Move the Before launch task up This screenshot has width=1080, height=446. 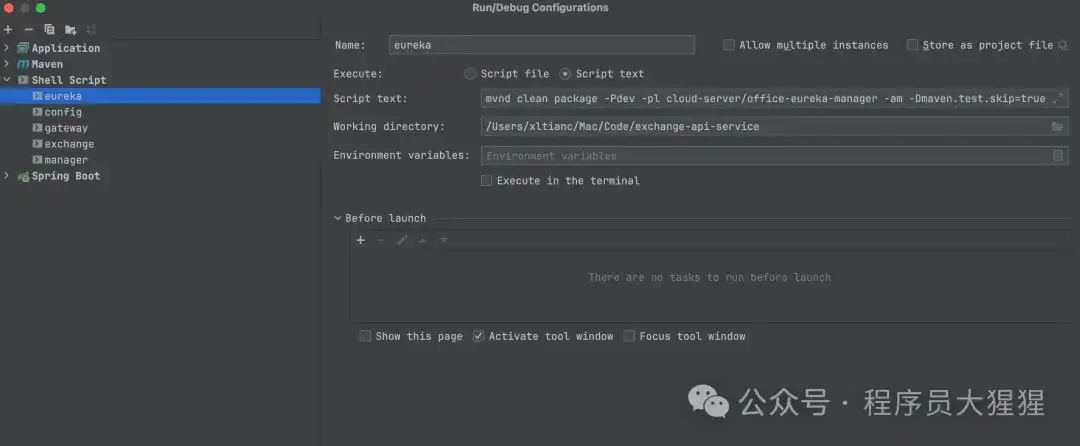coord(423,240)
